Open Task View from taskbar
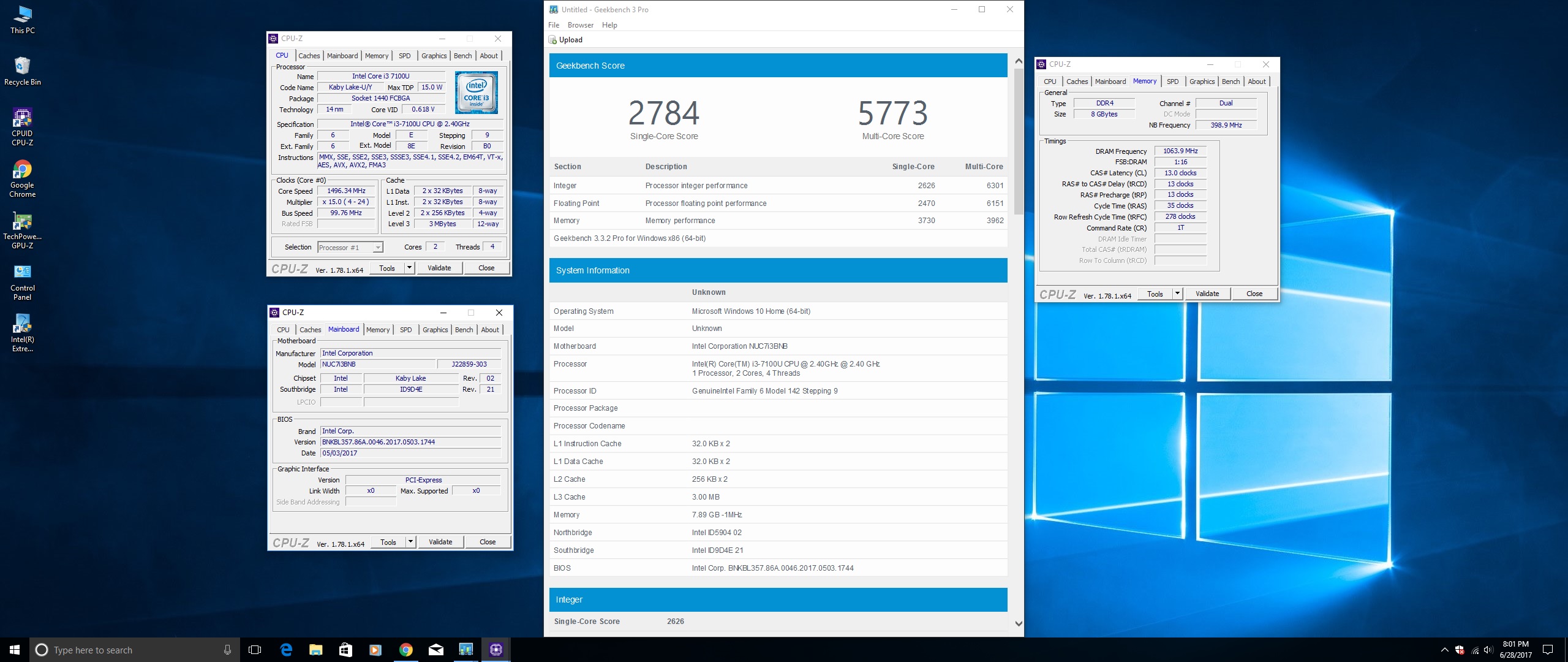This screenshot has height=662, width=1568. tap(255, 650)
